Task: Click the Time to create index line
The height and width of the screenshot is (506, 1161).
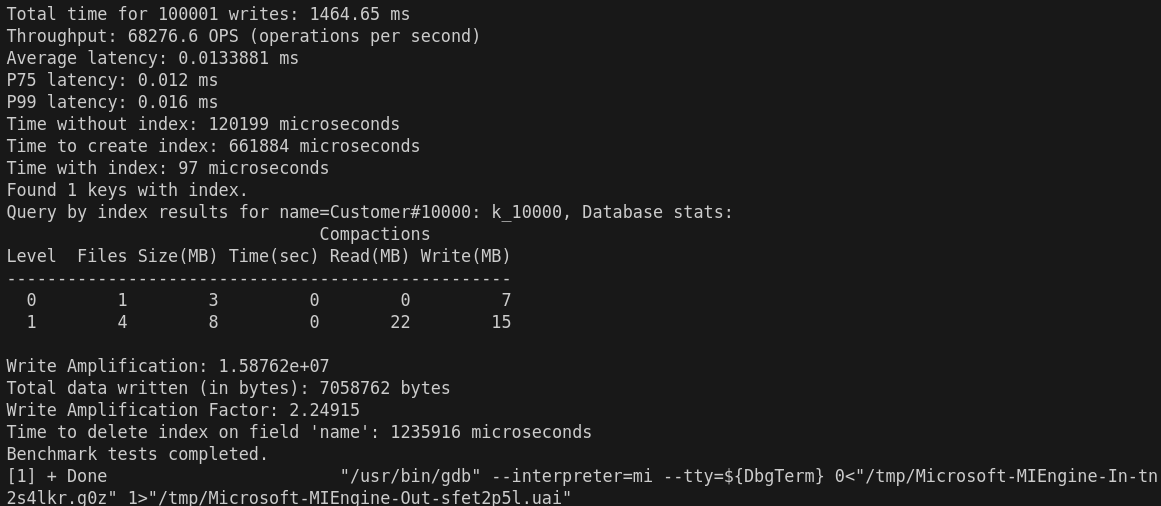Action: click(213, 146)
